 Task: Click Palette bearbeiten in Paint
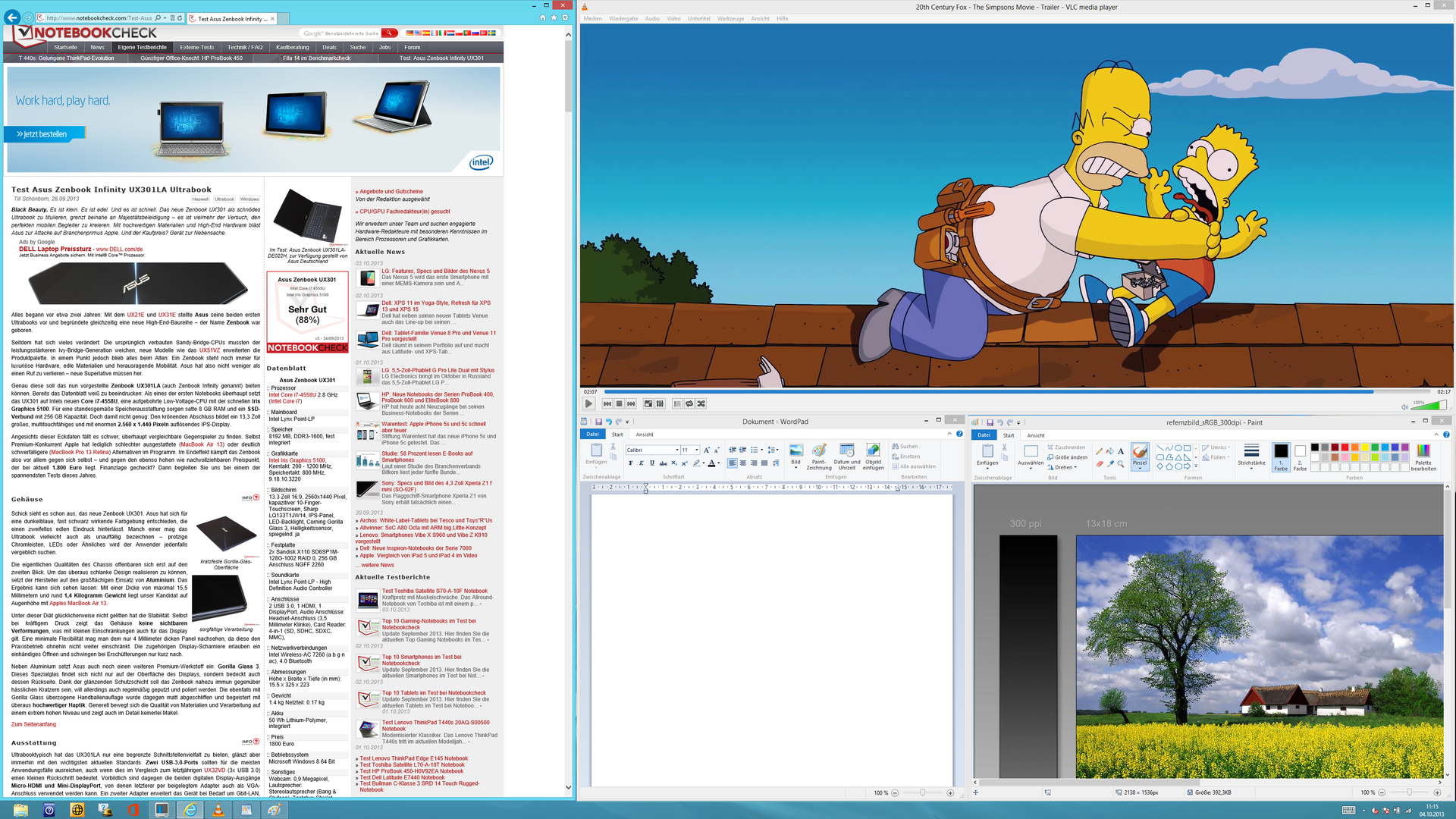(x=1423, y=457)
